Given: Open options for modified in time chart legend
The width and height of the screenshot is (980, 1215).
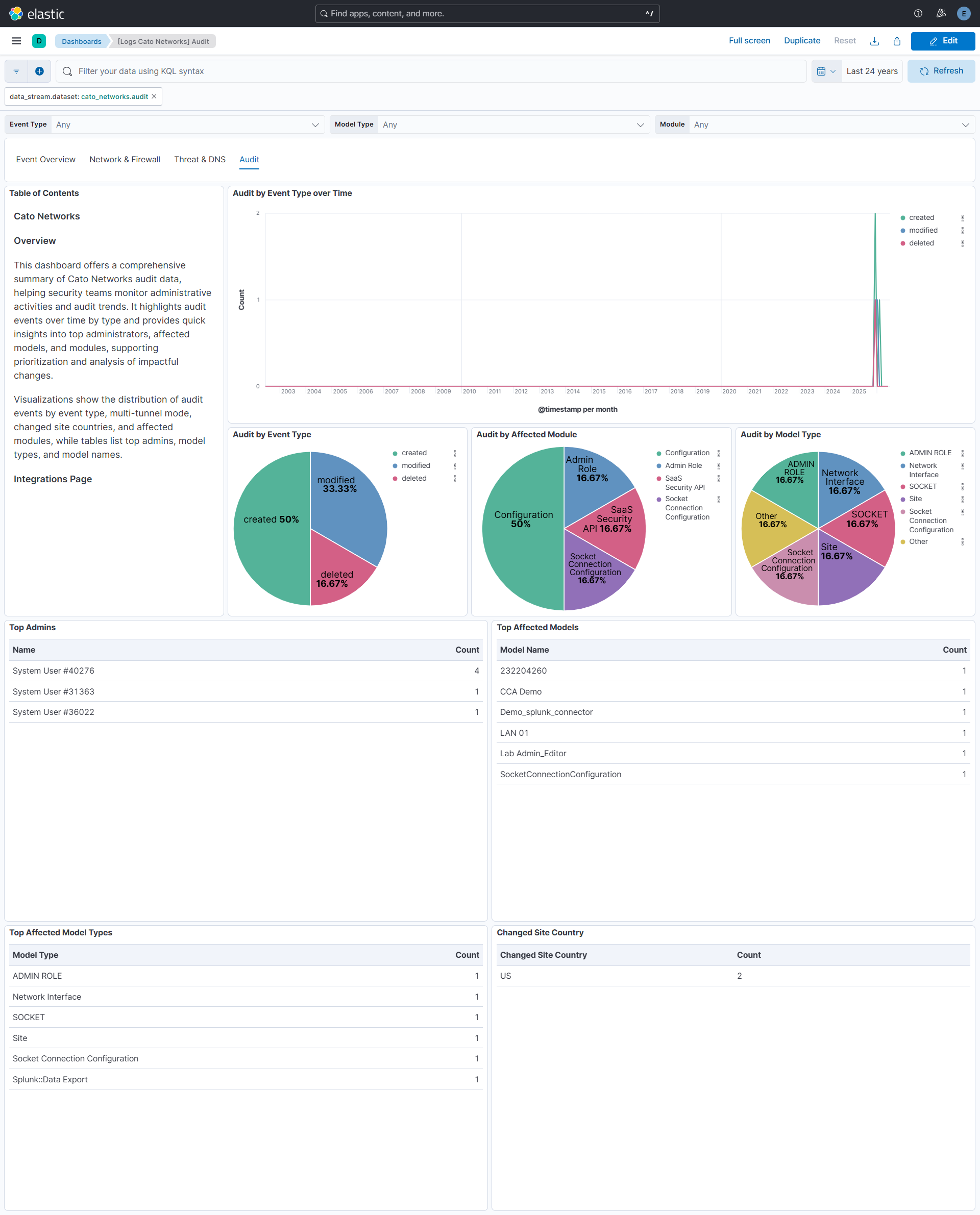Looking at the screenshot, I should point(962,230).
